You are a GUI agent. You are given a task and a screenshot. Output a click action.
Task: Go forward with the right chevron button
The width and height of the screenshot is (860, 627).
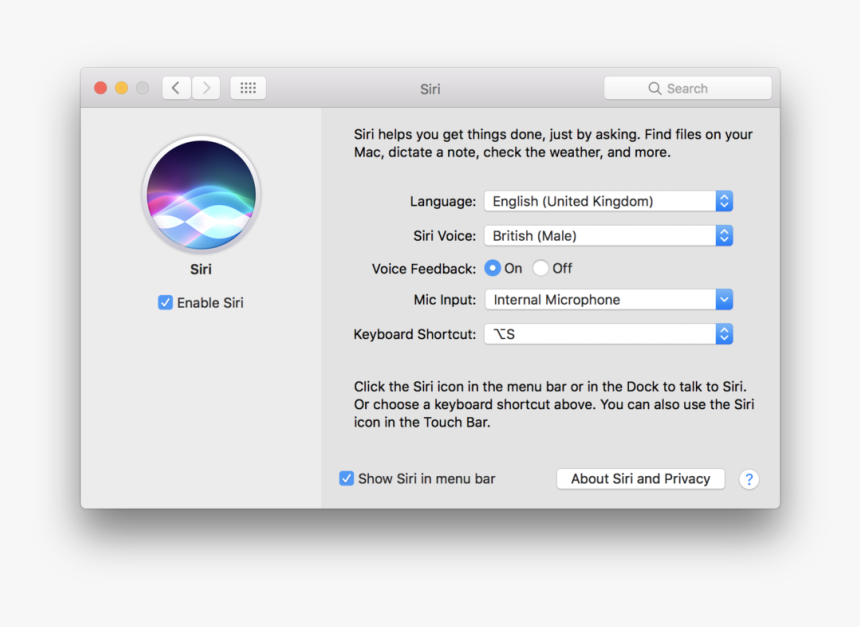[x=206, y=88]
